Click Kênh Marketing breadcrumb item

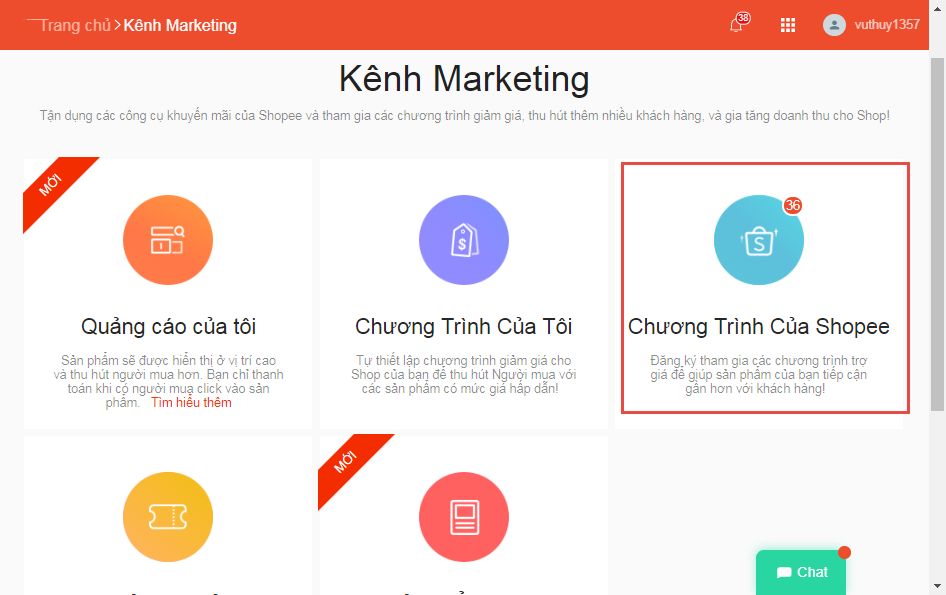(180, 25)
